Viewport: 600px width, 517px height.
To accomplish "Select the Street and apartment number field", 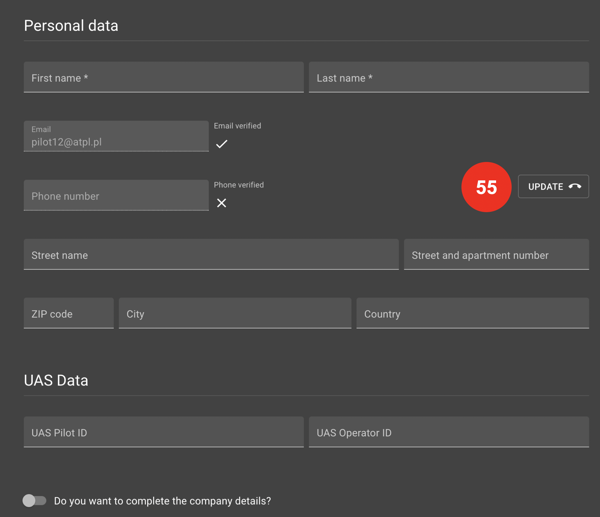I will [496, 255].
